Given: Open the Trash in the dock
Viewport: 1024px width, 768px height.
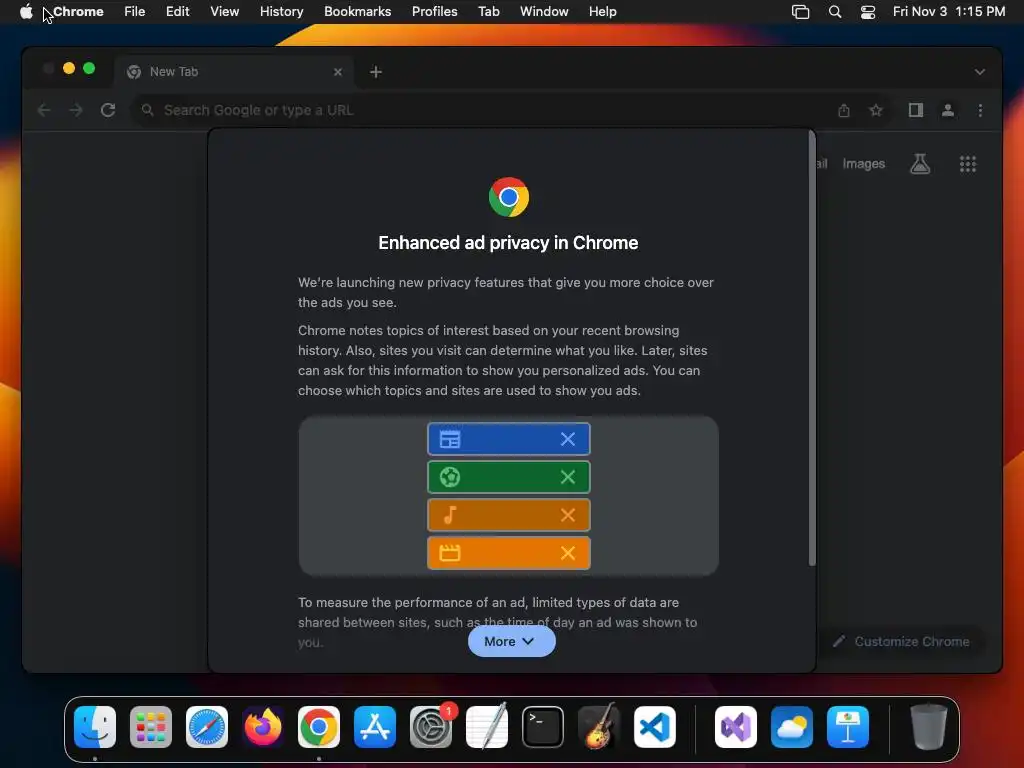Looking at the screenshot, I should (x=928, y=727).
